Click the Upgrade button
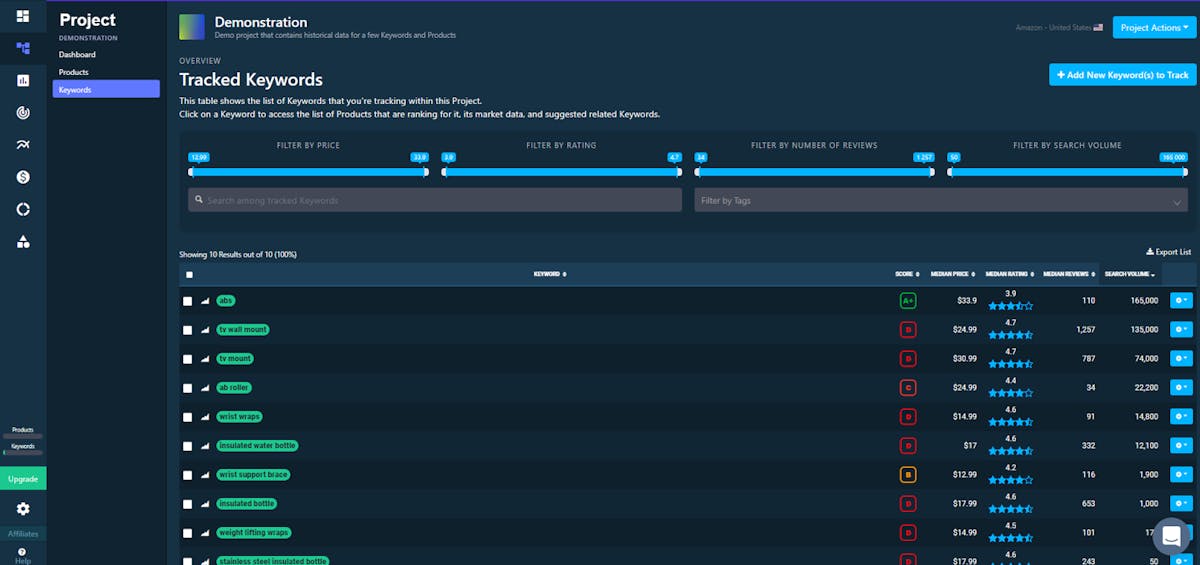1200x565 pixels. click(23, 479)
